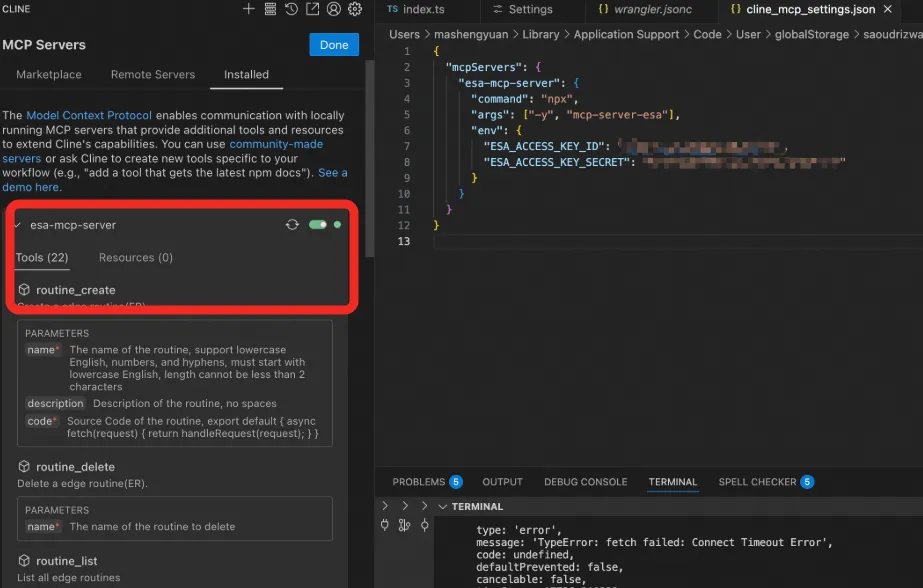Image resolution: width=923 pixels, height=588 pixels.
Task: Open the Cline settings gear icon
Action: (355, 9)
